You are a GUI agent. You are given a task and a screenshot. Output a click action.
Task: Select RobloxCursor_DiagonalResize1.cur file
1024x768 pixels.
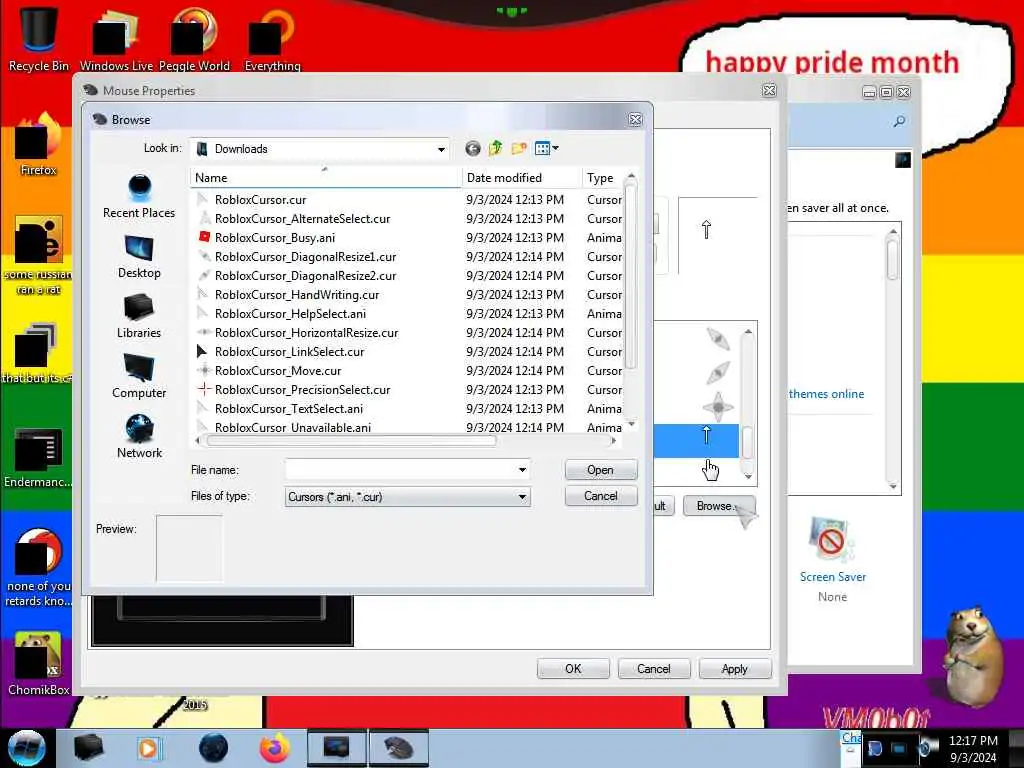(x=305, y=257)
